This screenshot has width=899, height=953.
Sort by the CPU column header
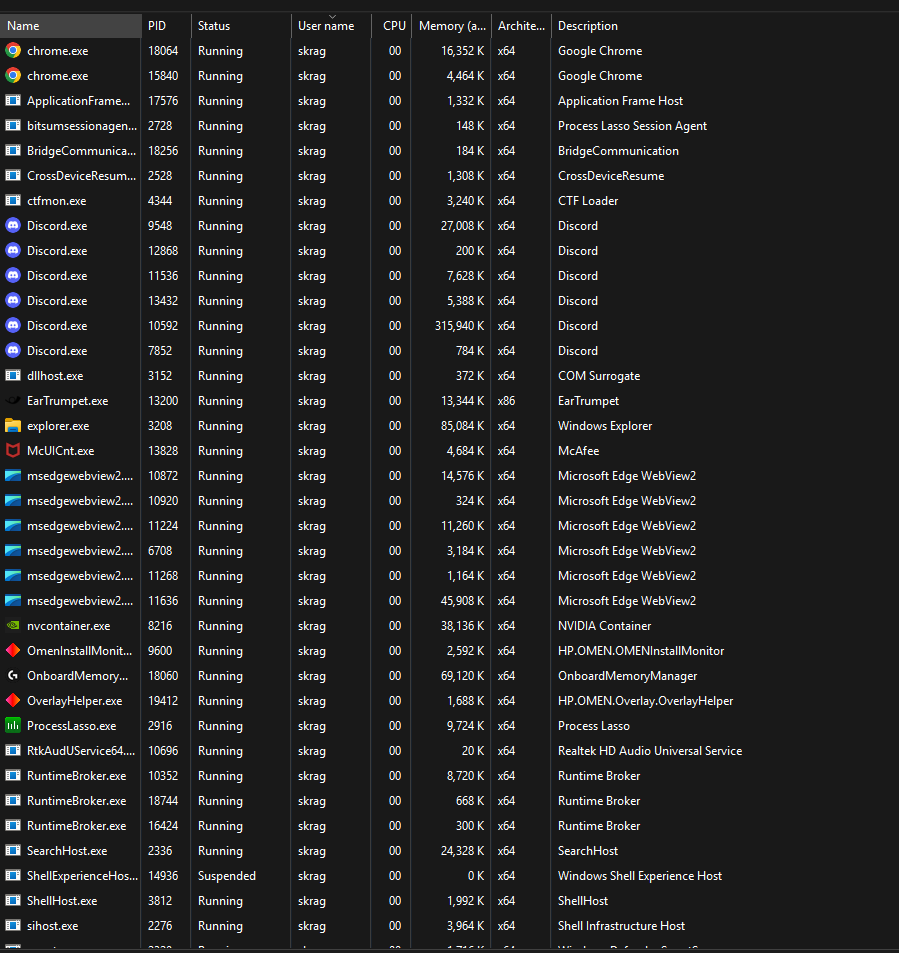pos(391,26)
